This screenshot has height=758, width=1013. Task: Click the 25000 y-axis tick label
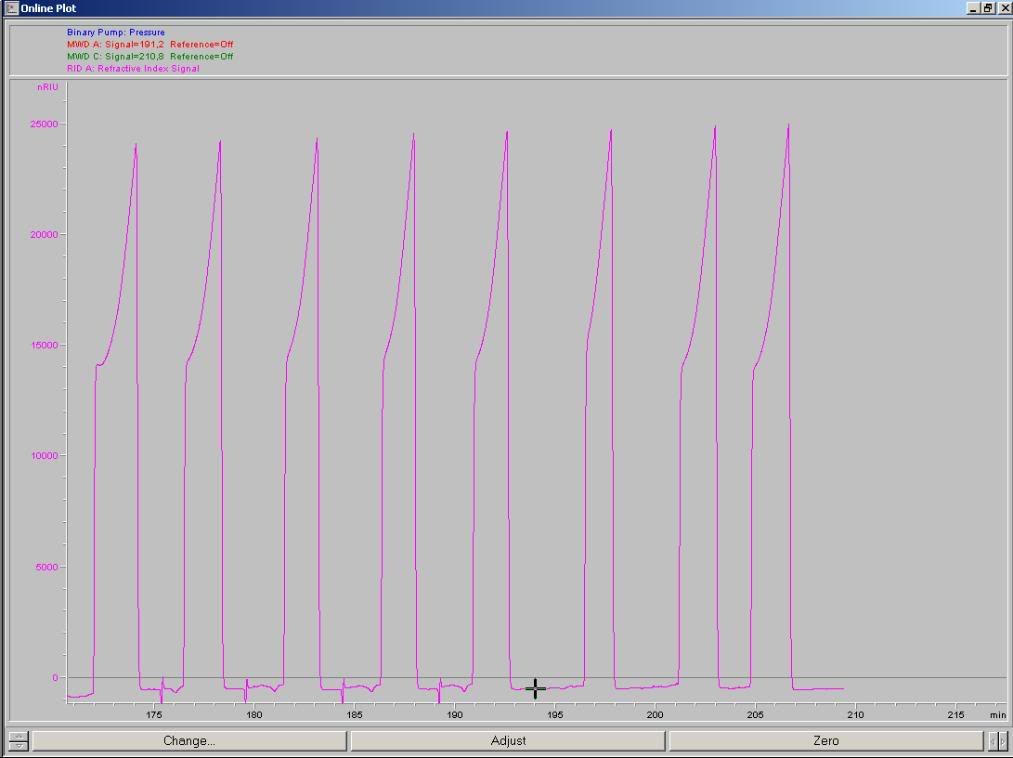click(45, 124)
